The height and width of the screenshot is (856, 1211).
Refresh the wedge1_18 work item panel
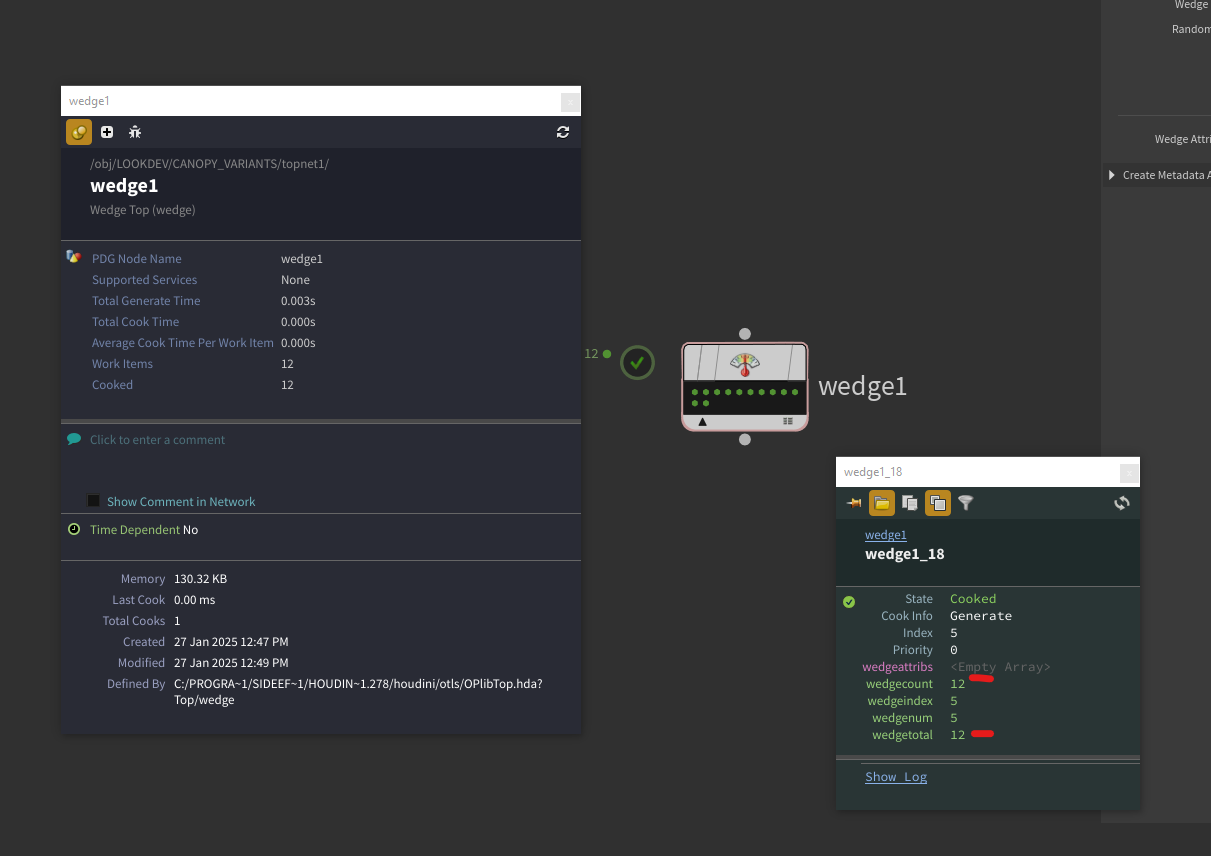tap(1122, 503)
